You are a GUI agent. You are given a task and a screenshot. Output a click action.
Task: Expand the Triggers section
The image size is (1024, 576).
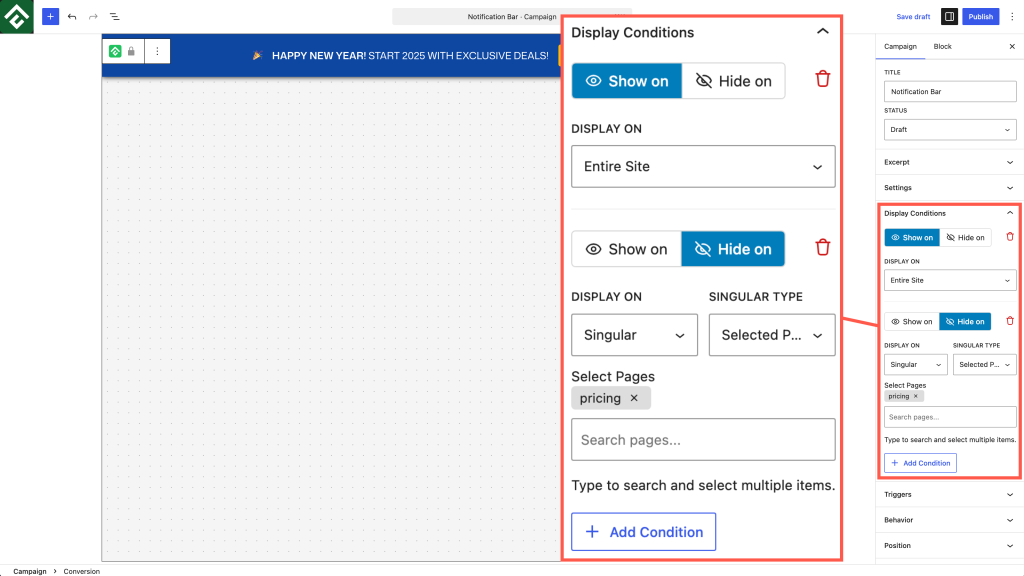point(949,494)
